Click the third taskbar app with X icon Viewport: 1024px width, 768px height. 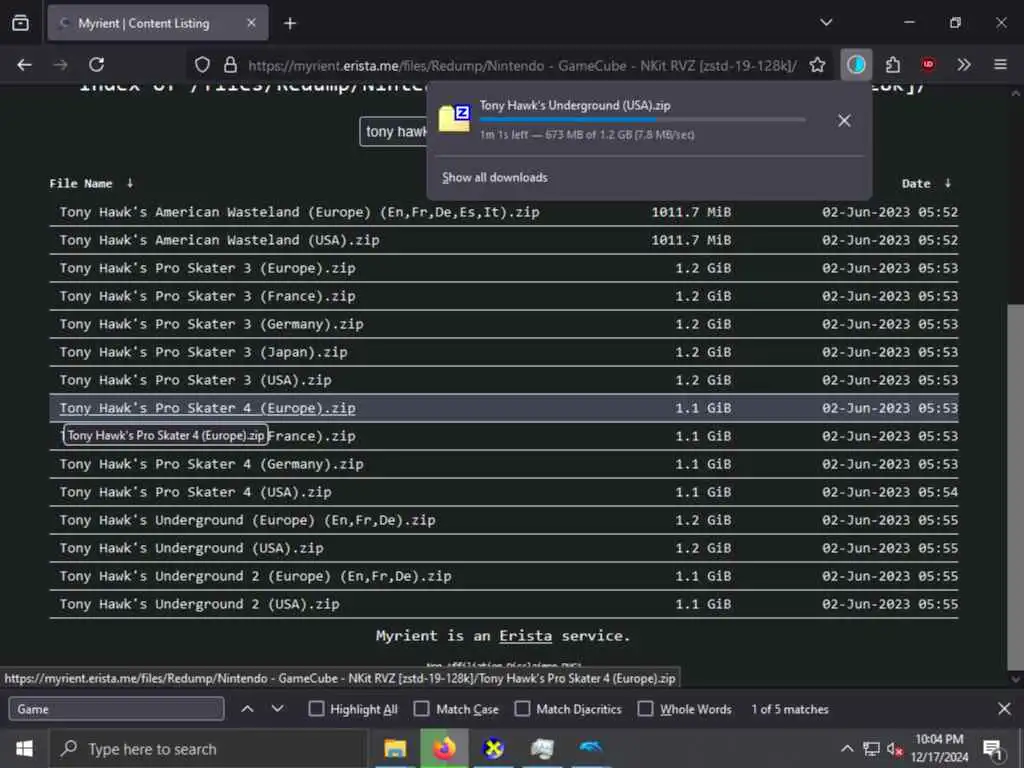tap(493, 748)
